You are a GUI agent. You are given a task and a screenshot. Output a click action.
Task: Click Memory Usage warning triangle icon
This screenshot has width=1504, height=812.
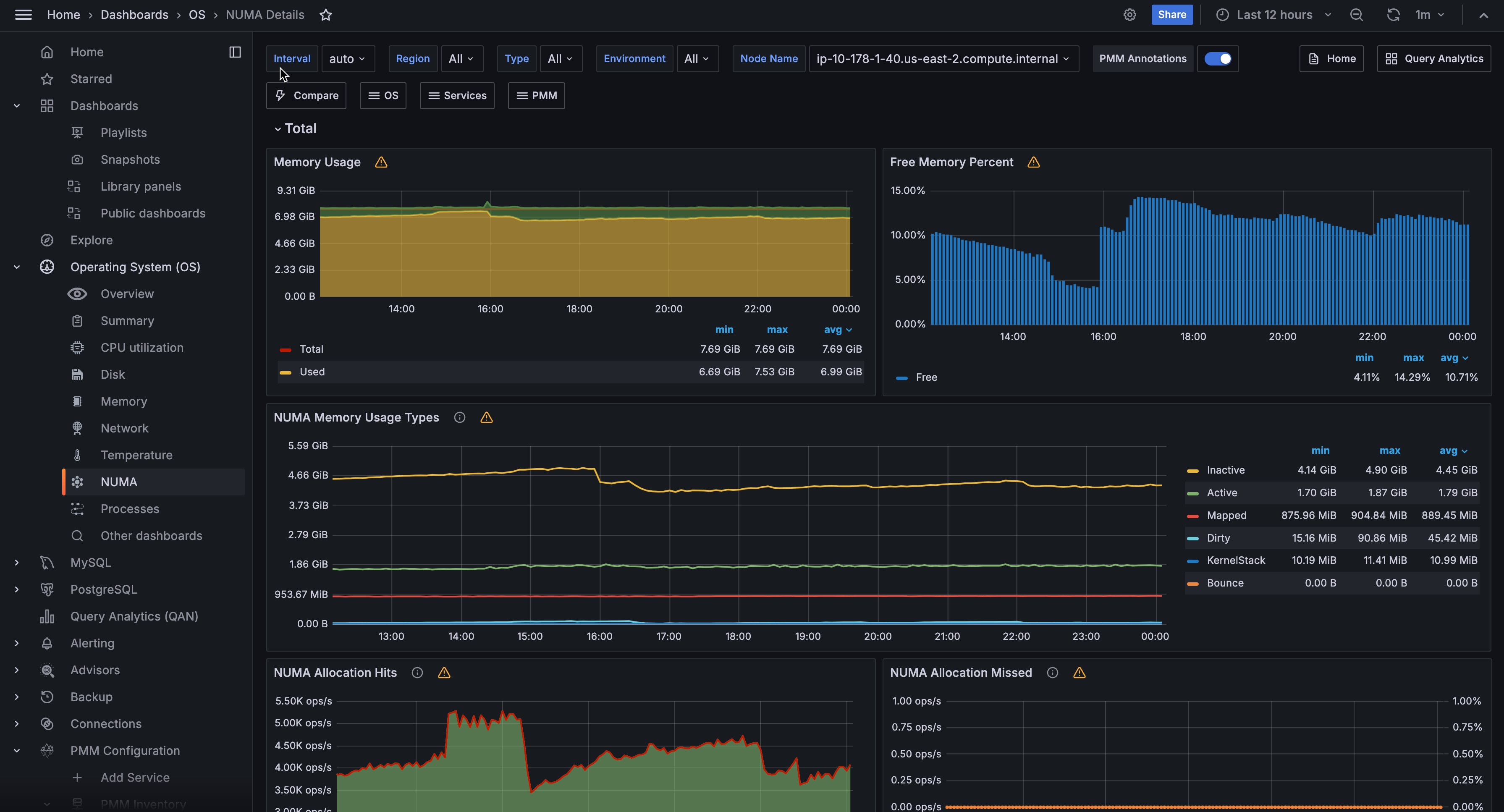tap(381, 162)
